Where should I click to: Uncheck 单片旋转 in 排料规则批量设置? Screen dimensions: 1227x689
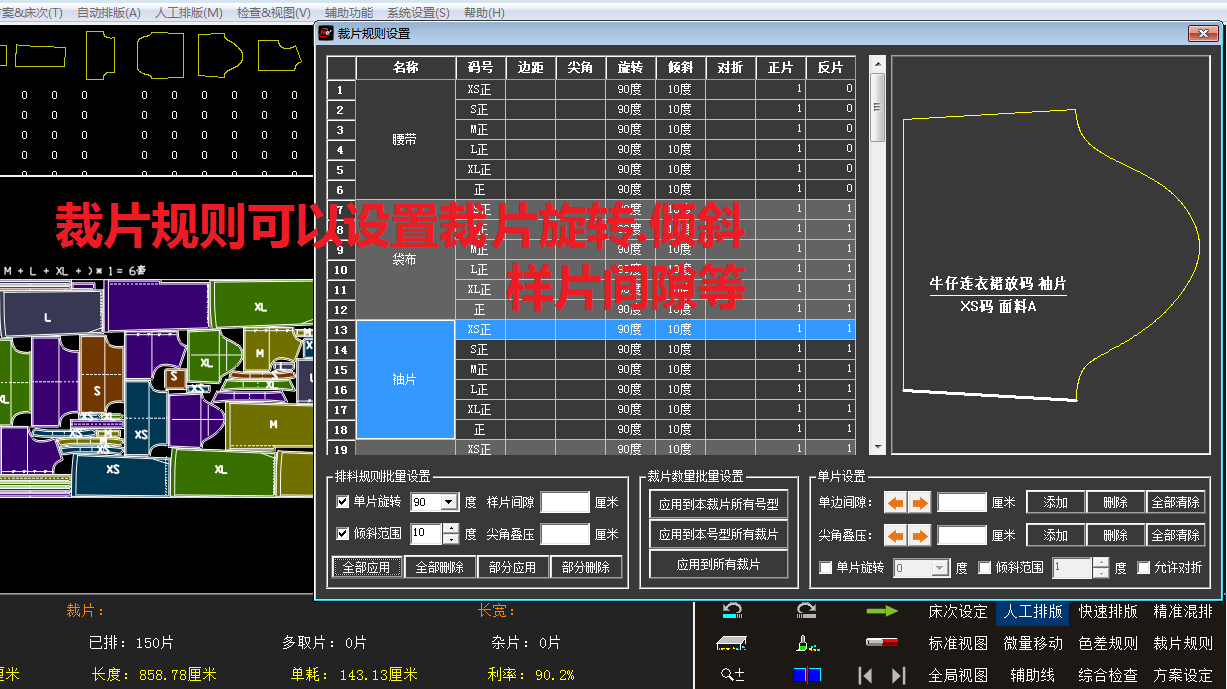pyautogui.click(x=343, y=501)
